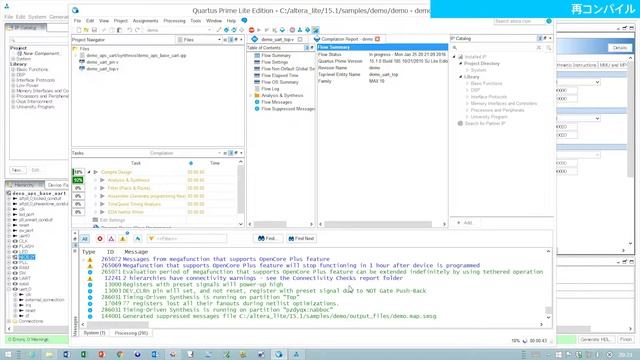Open the Processing menu
Screen dimensions: 640x360
click(x=174, y=21)
